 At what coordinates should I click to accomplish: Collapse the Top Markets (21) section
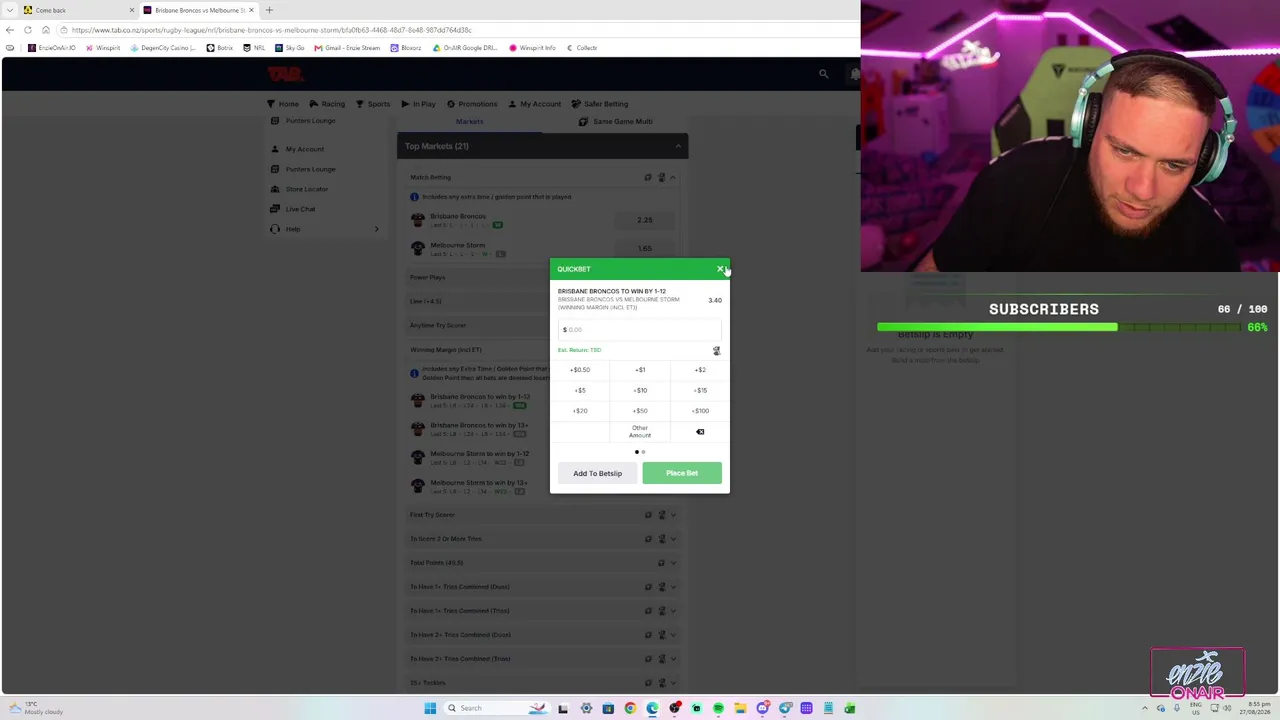(x=678, y=147)
